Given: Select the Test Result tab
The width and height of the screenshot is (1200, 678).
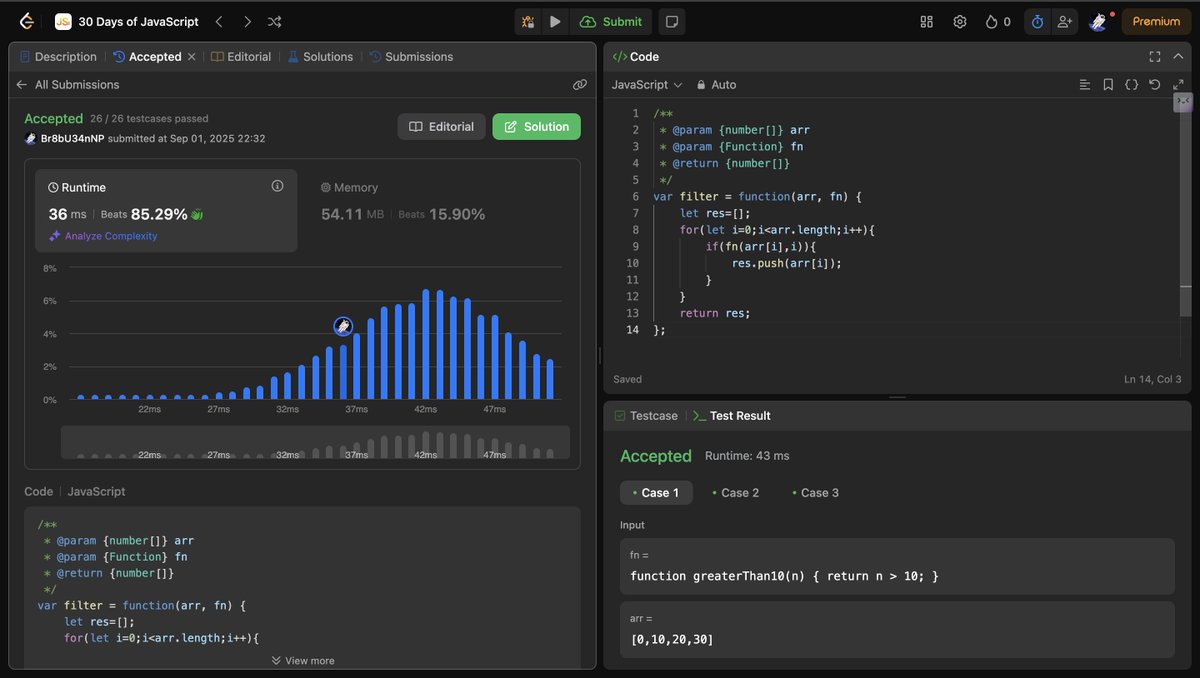Looking at the screenshot, I should (x=732, y=416).
